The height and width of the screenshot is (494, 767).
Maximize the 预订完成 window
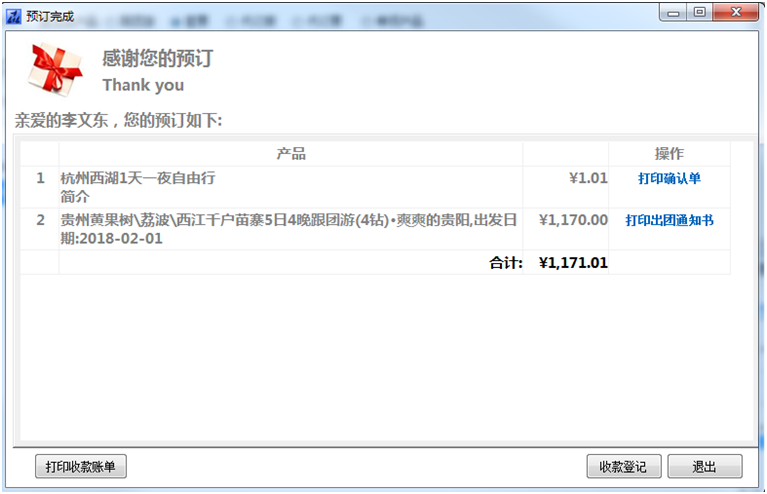click(x=700, y=12)
